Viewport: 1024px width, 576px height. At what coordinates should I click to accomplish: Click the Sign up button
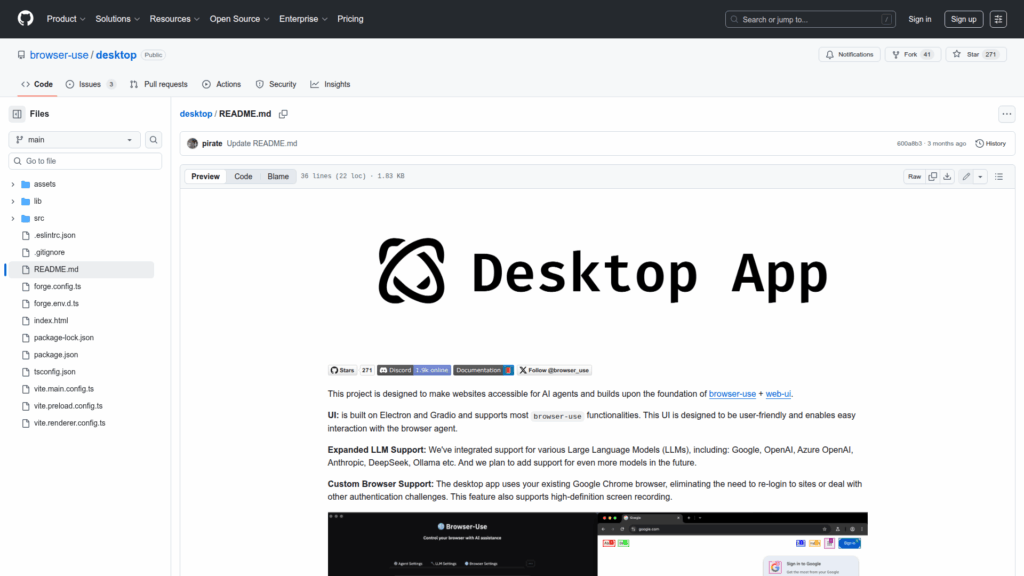point(964,19)
